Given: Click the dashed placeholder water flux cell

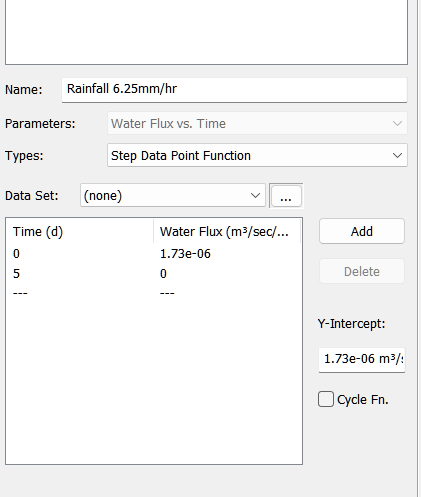Looking at the screenshot, I should coord(167,293).
